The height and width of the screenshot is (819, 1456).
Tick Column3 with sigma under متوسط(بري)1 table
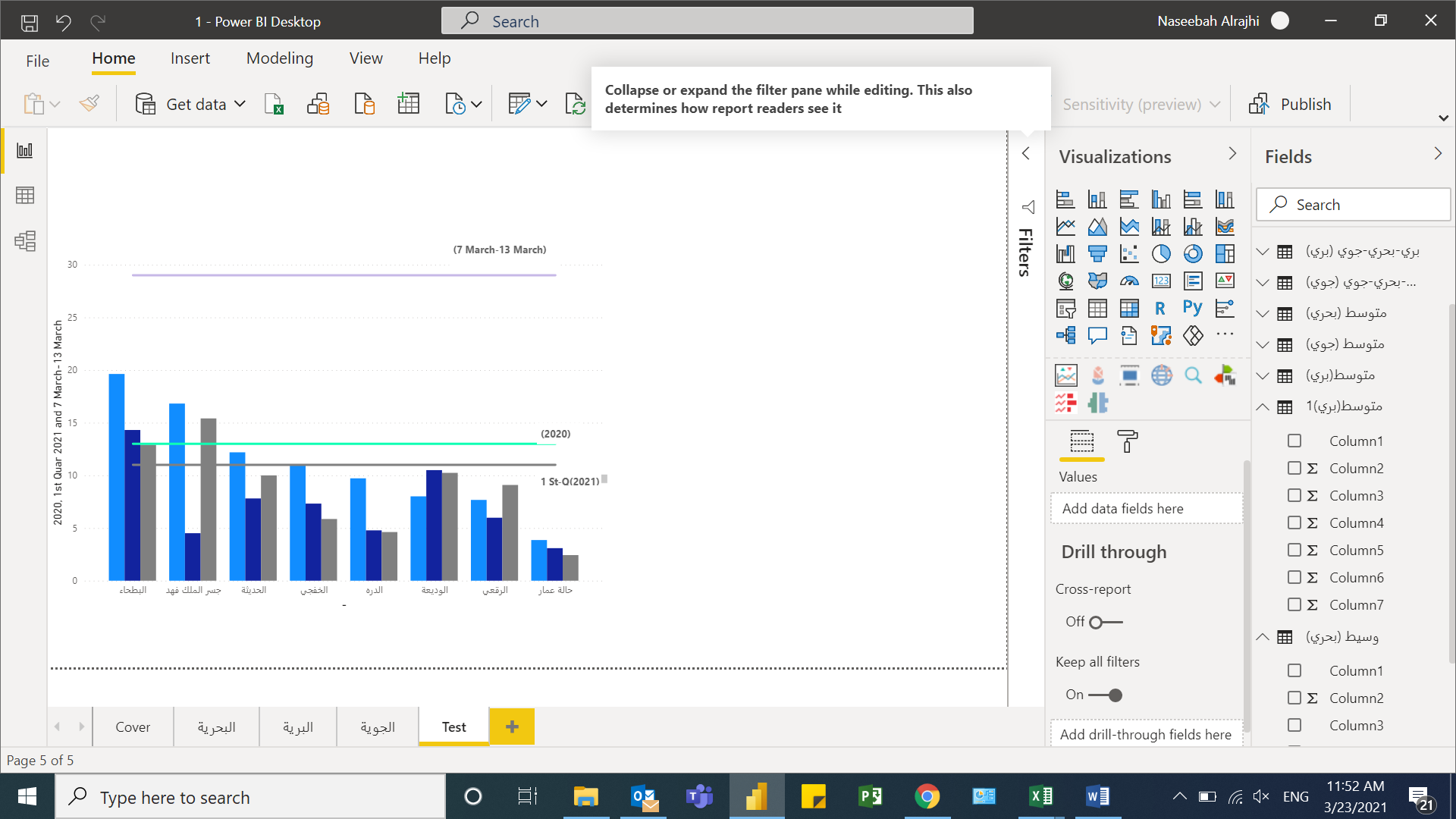[x=1294, y=496]
